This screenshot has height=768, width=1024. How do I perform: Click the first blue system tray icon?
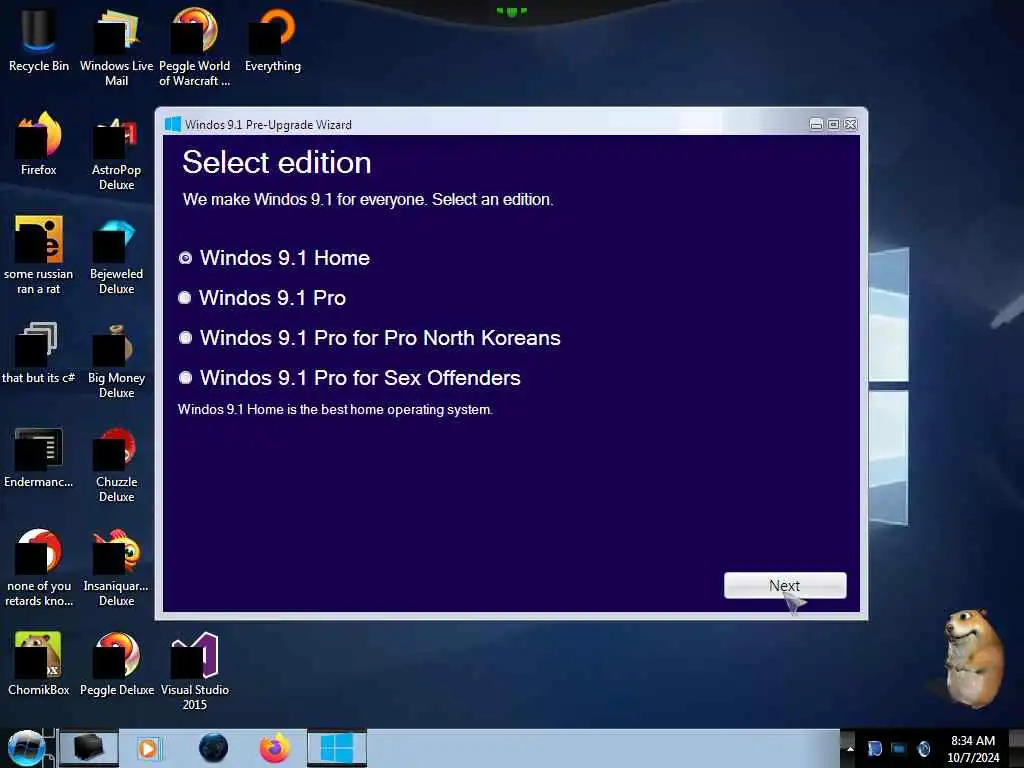[x=874, y=748]
